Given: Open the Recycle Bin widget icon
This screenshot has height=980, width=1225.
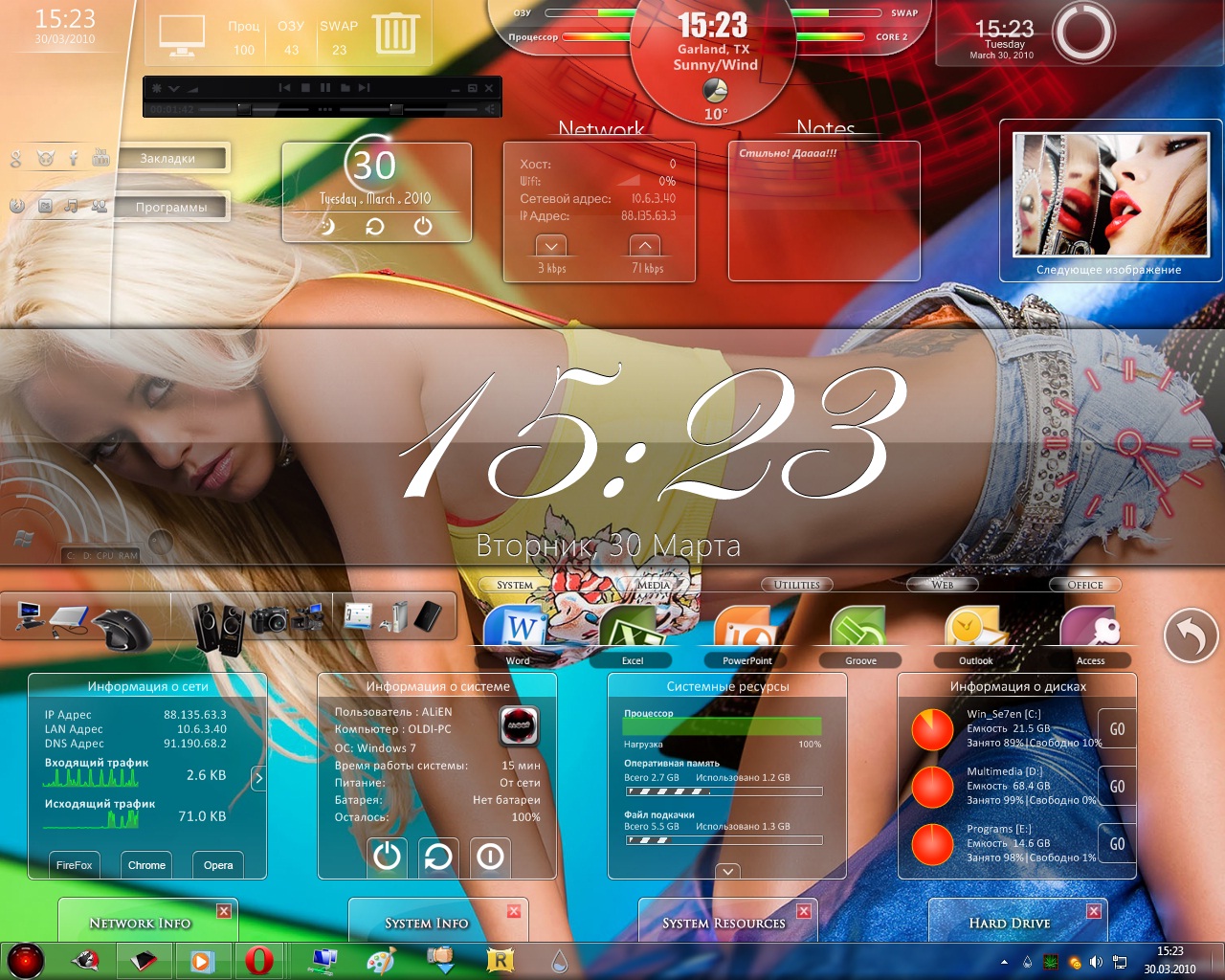Looking at the screenshot, I should click(x=395, y=33).
